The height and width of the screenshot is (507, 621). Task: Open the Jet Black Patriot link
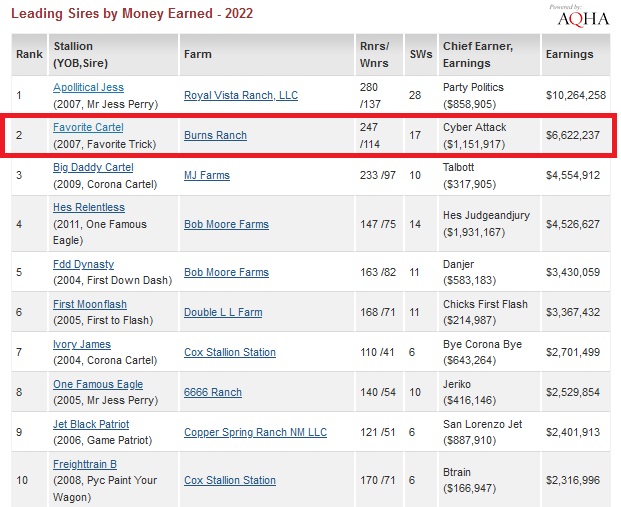(91, 425)
